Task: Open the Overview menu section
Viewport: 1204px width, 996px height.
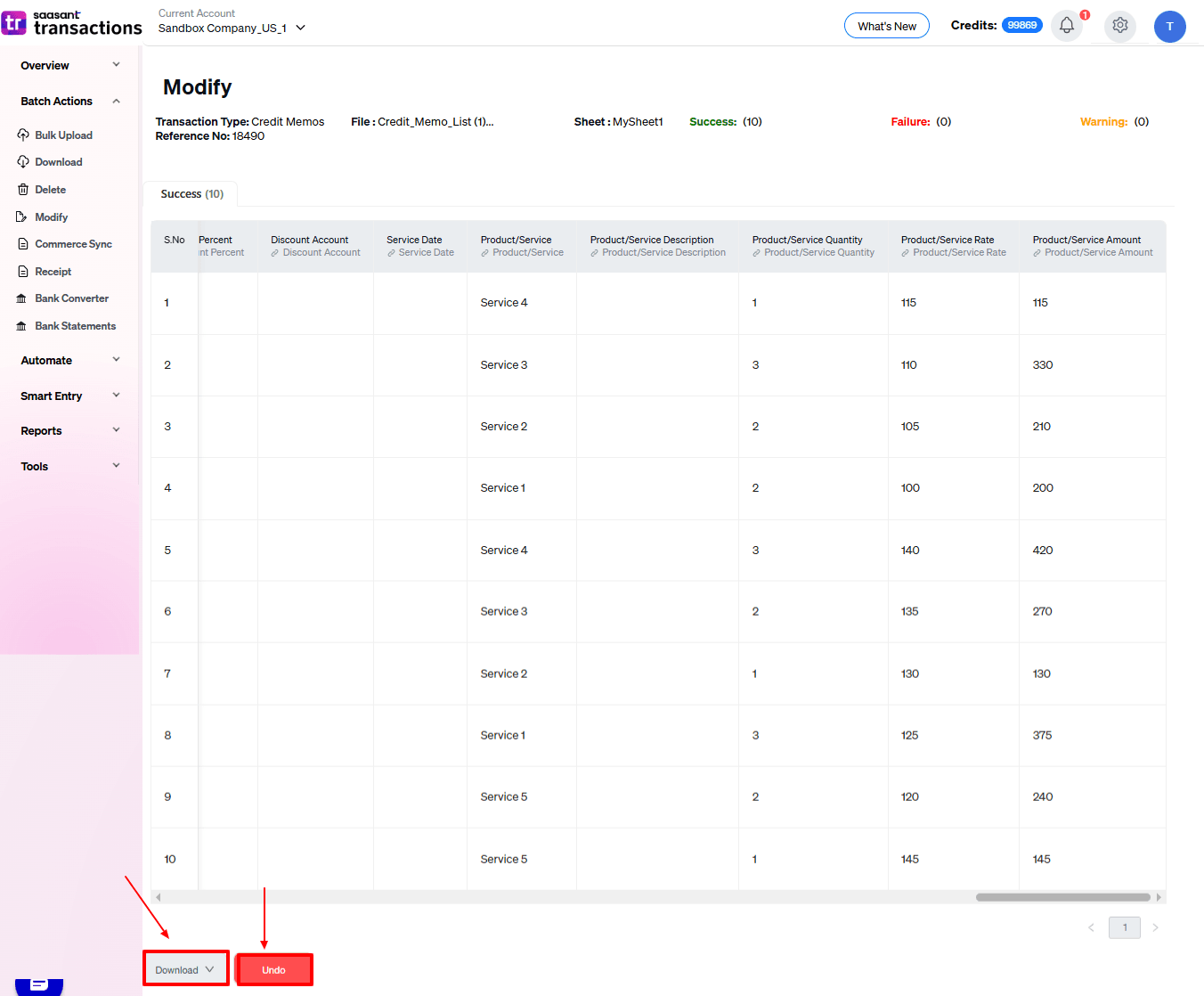Action: click(69, 65)
